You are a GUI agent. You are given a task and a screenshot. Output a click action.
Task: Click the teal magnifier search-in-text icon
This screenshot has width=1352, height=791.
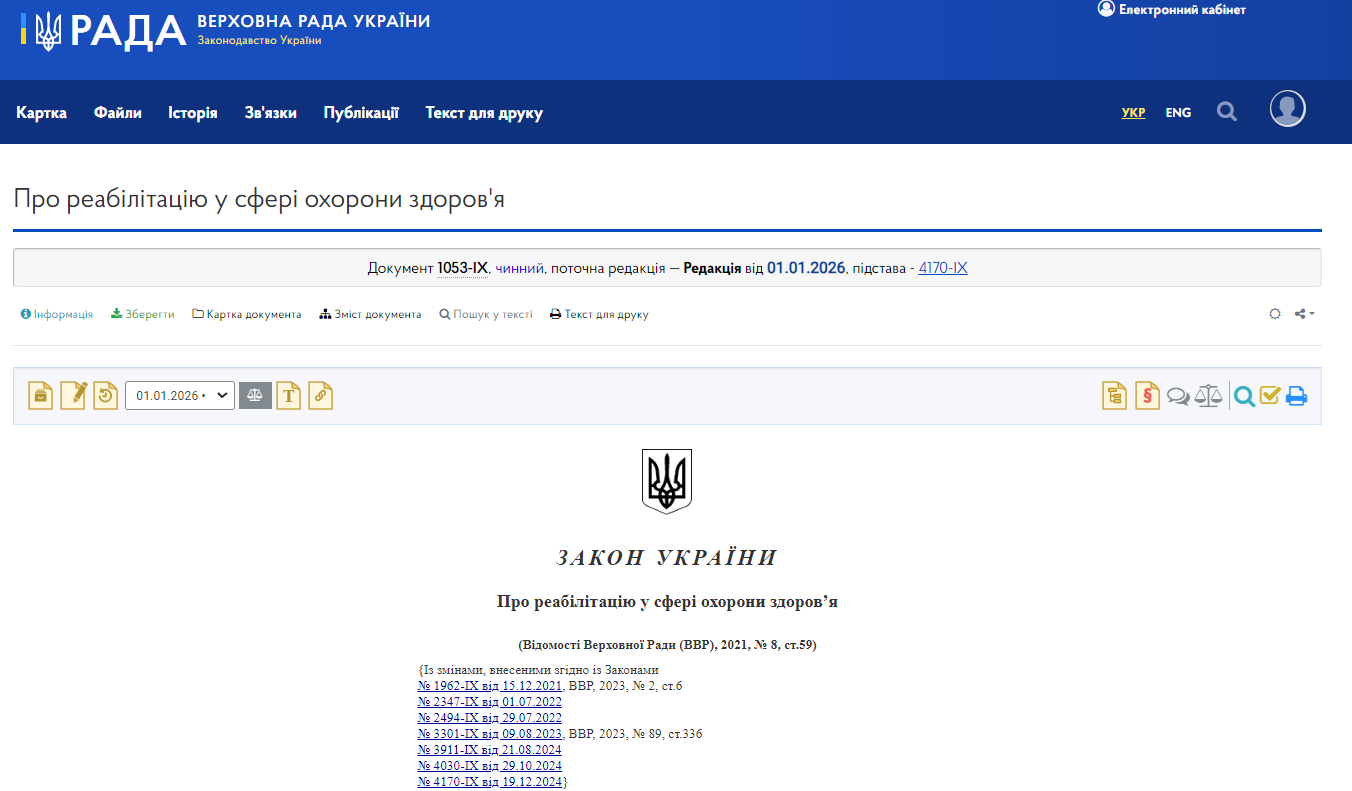1244,397
